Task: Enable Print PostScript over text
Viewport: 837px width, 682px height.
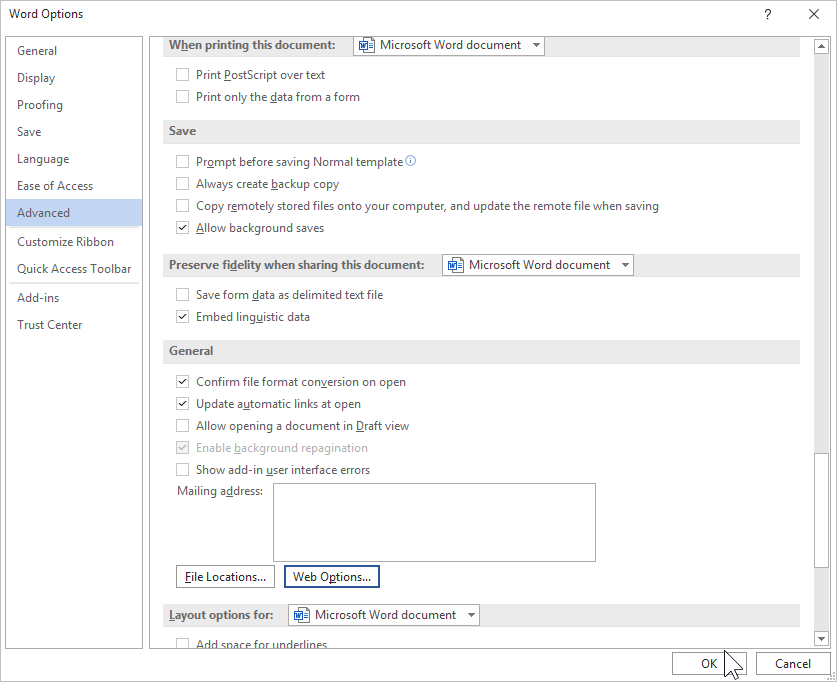Action: pos(182,75)
